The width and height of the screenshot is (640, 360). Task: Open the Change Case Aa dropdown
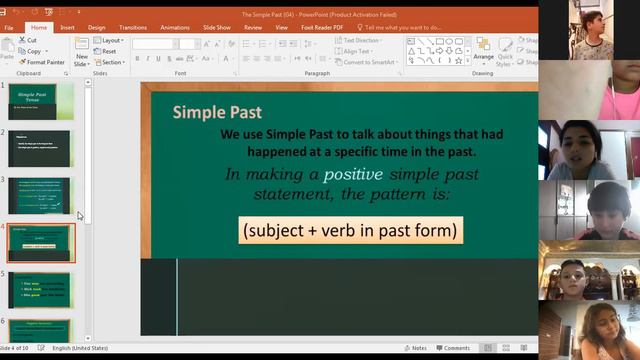point(207,59)
